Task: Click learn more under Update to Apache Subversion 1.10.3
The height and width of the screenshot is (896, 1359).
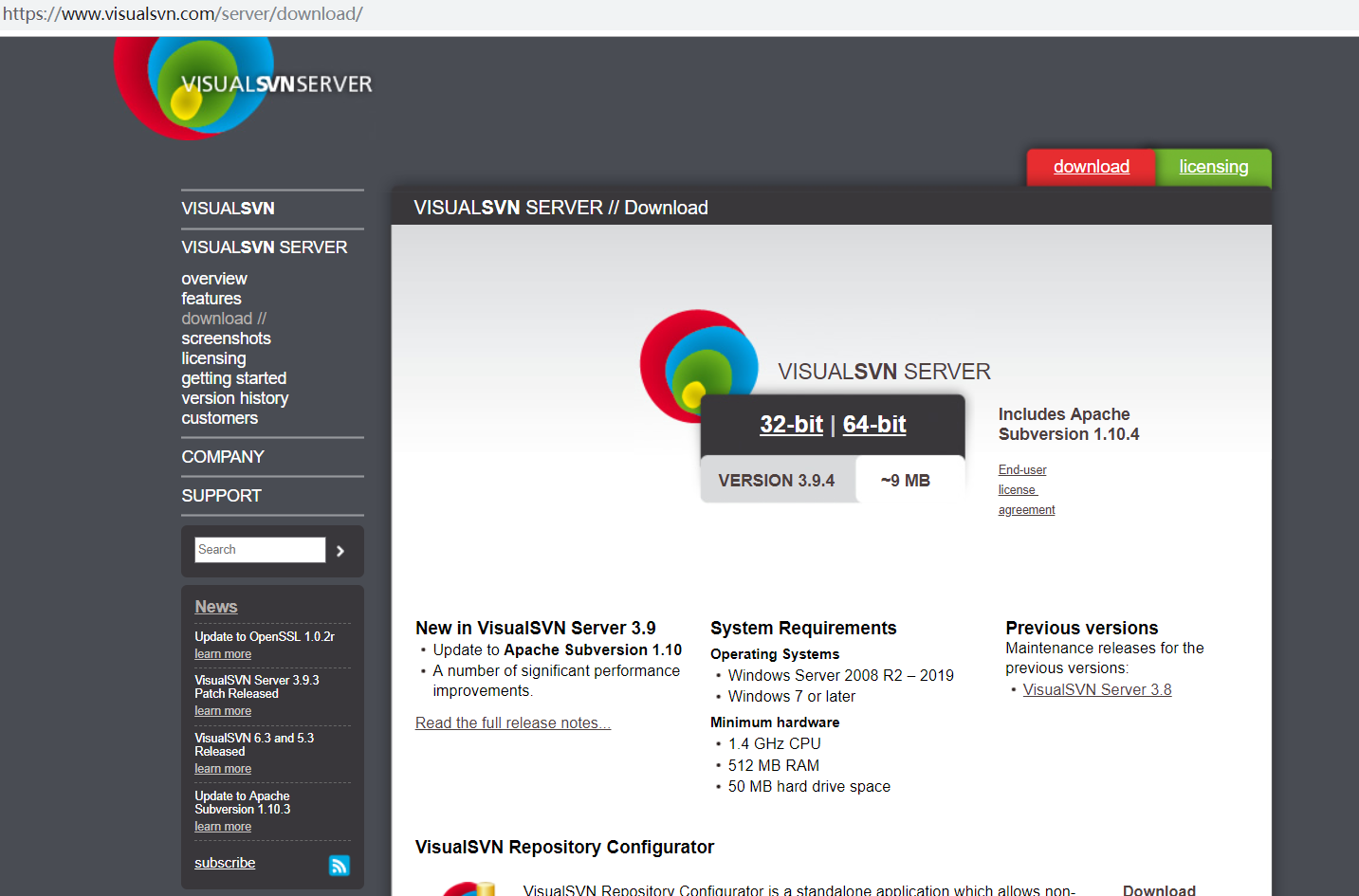Action: (223, 827)
